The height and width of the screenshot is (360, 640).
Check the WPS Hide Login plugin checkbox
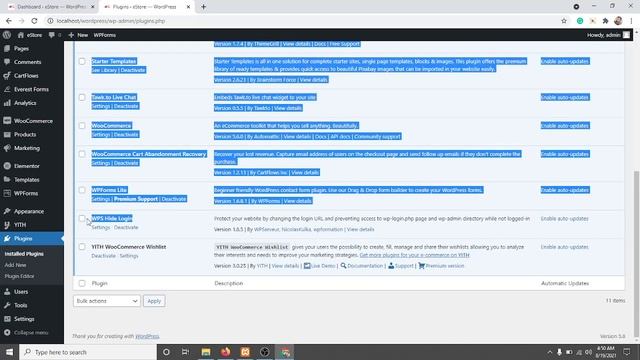[x=82, y=219]
